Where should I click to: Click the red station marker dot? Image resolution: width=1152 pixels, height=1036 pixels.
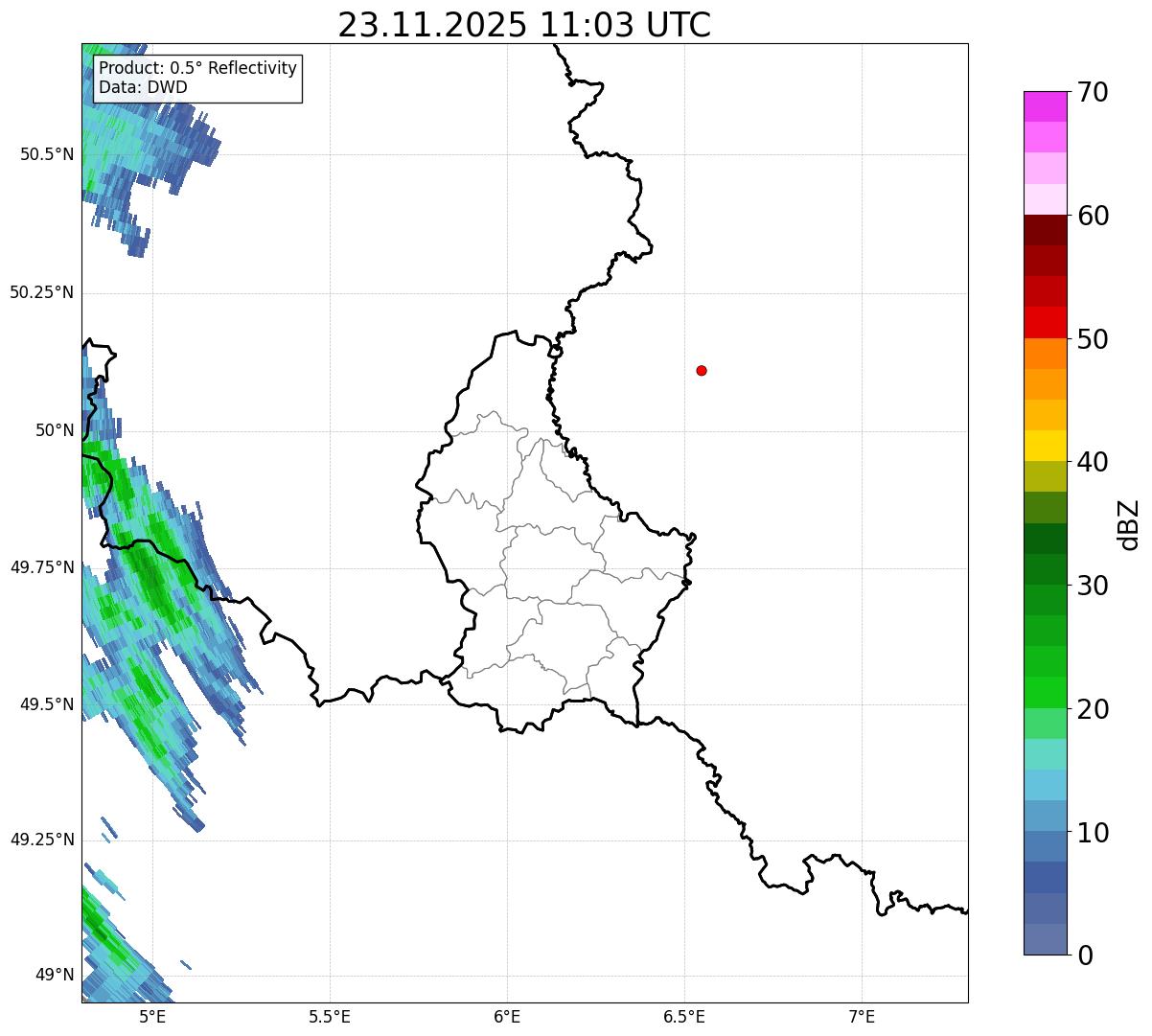(702, 370)
